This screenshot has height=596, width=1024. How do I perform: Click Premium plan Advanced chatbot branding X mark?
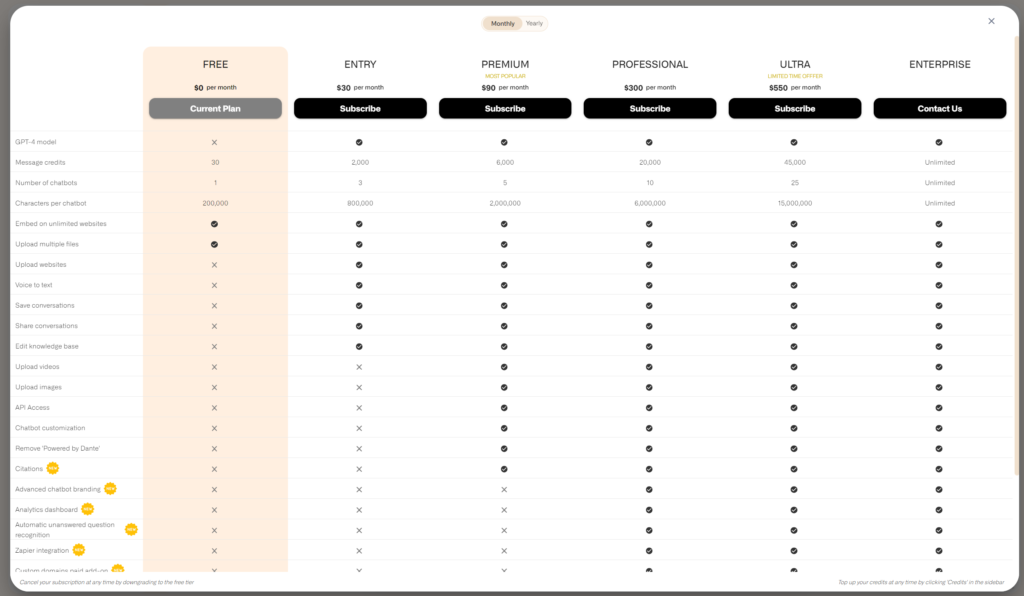click(504, 490)
